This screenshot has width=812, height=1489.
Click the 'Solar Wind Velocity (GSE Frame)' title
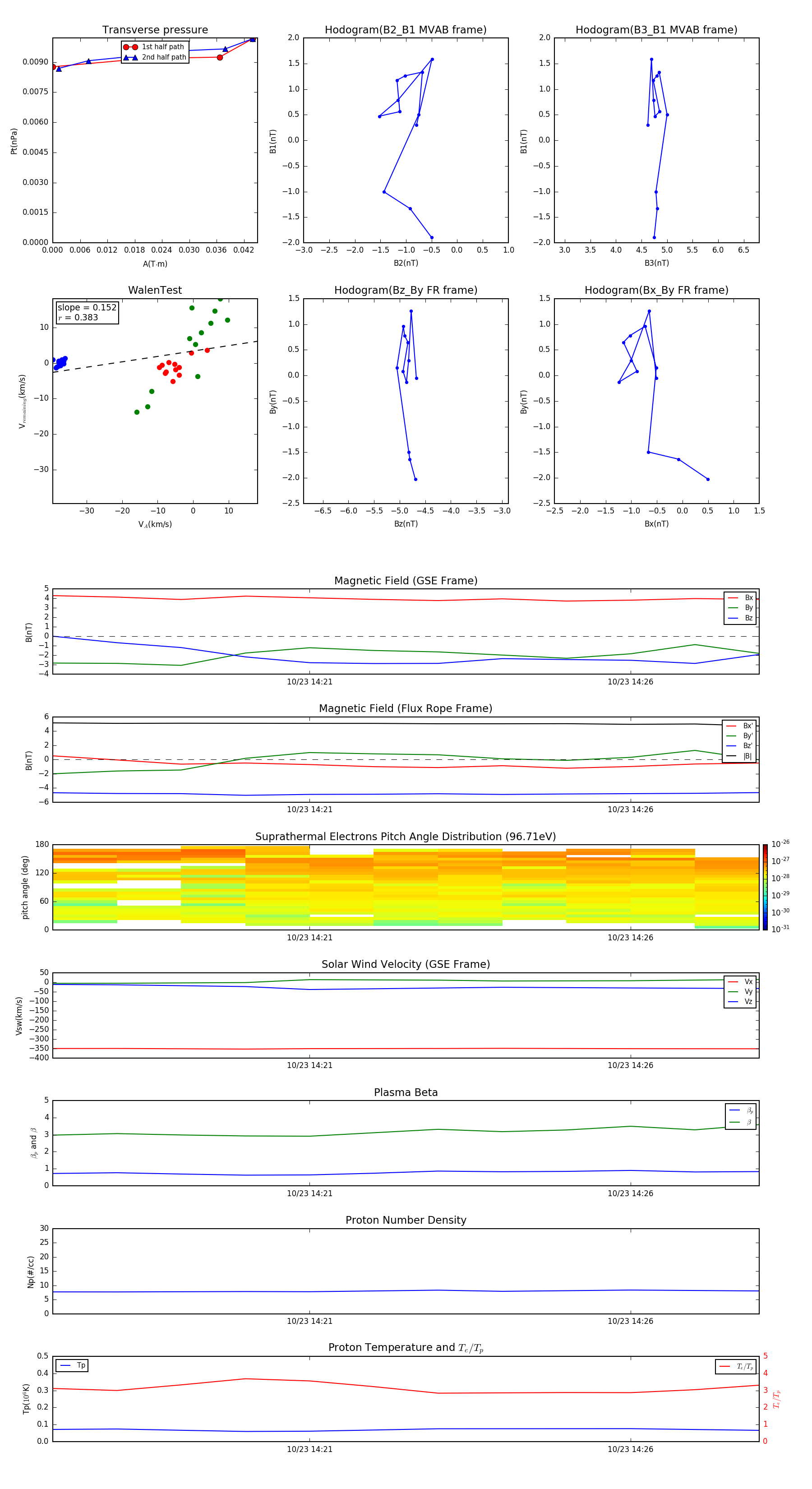(406, 965)
